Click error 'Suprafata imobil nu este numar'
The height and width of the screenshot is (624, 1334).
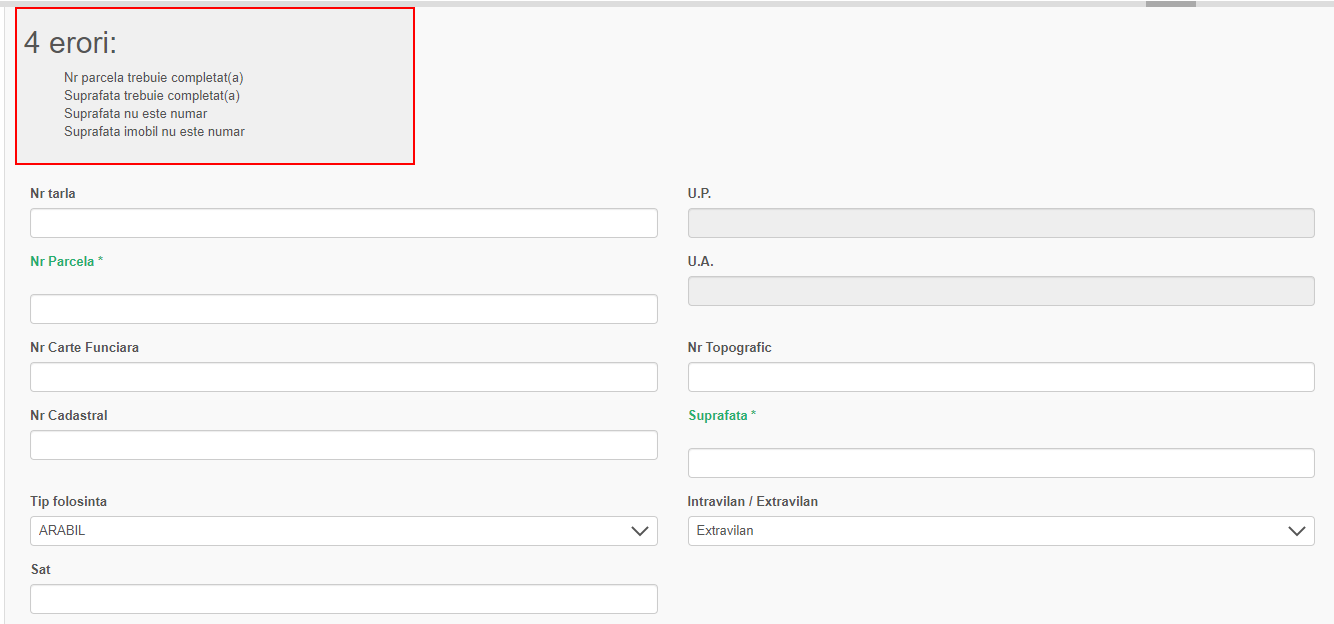(154, 132)
